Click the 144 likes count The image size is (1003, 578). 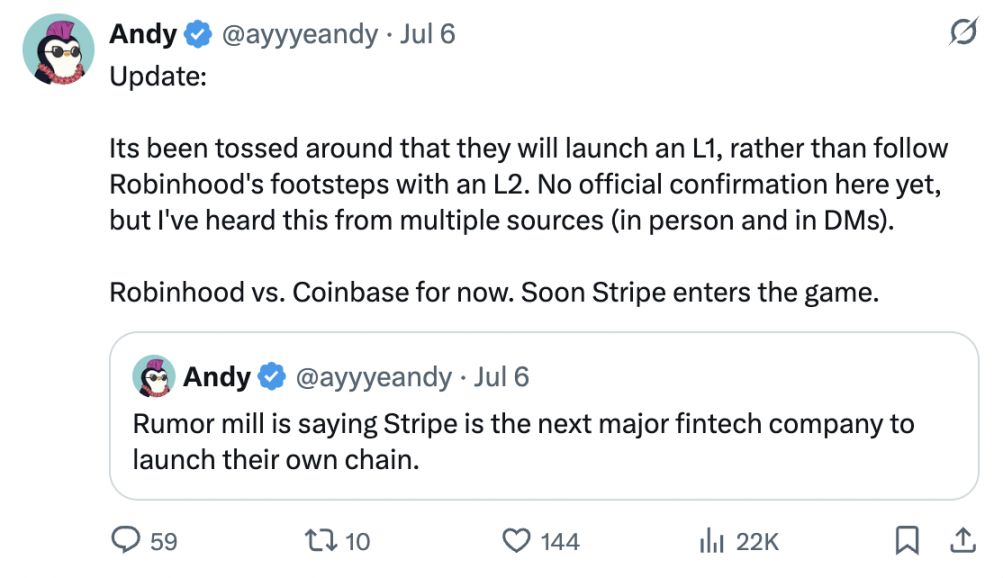(x=560, y=541)
